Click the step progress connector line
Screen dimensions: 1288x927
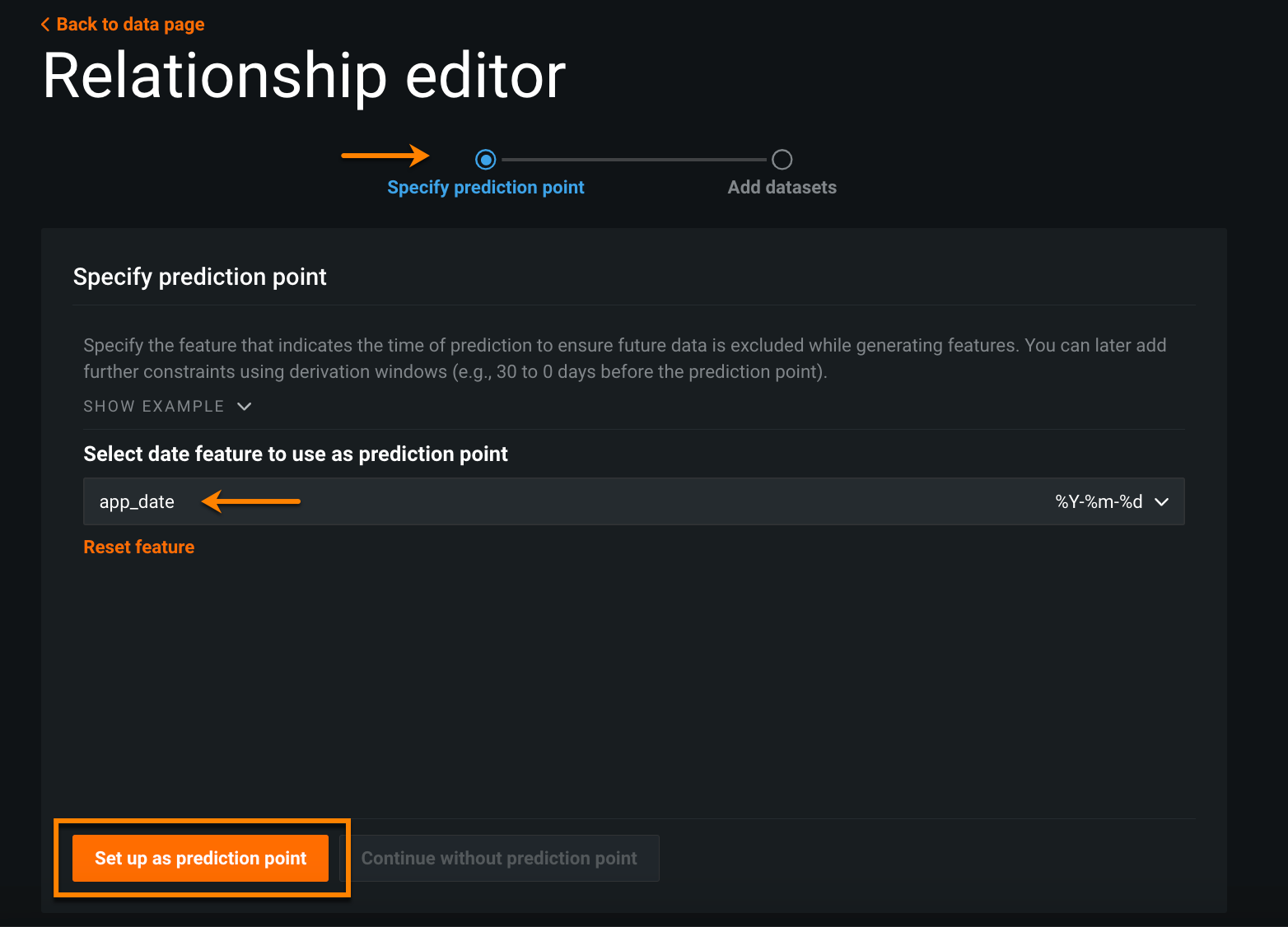633,159
